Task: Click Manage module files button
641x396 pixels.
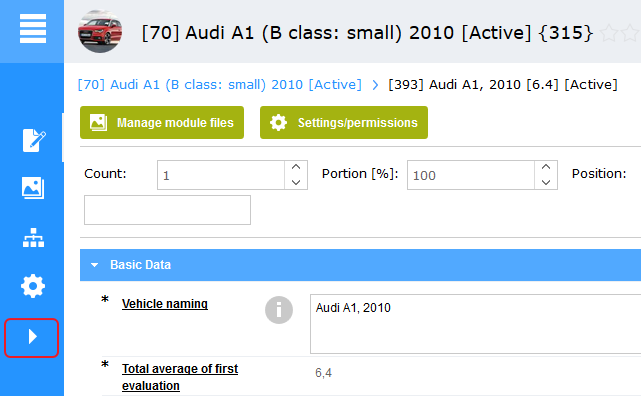Action: coord(162,123)
